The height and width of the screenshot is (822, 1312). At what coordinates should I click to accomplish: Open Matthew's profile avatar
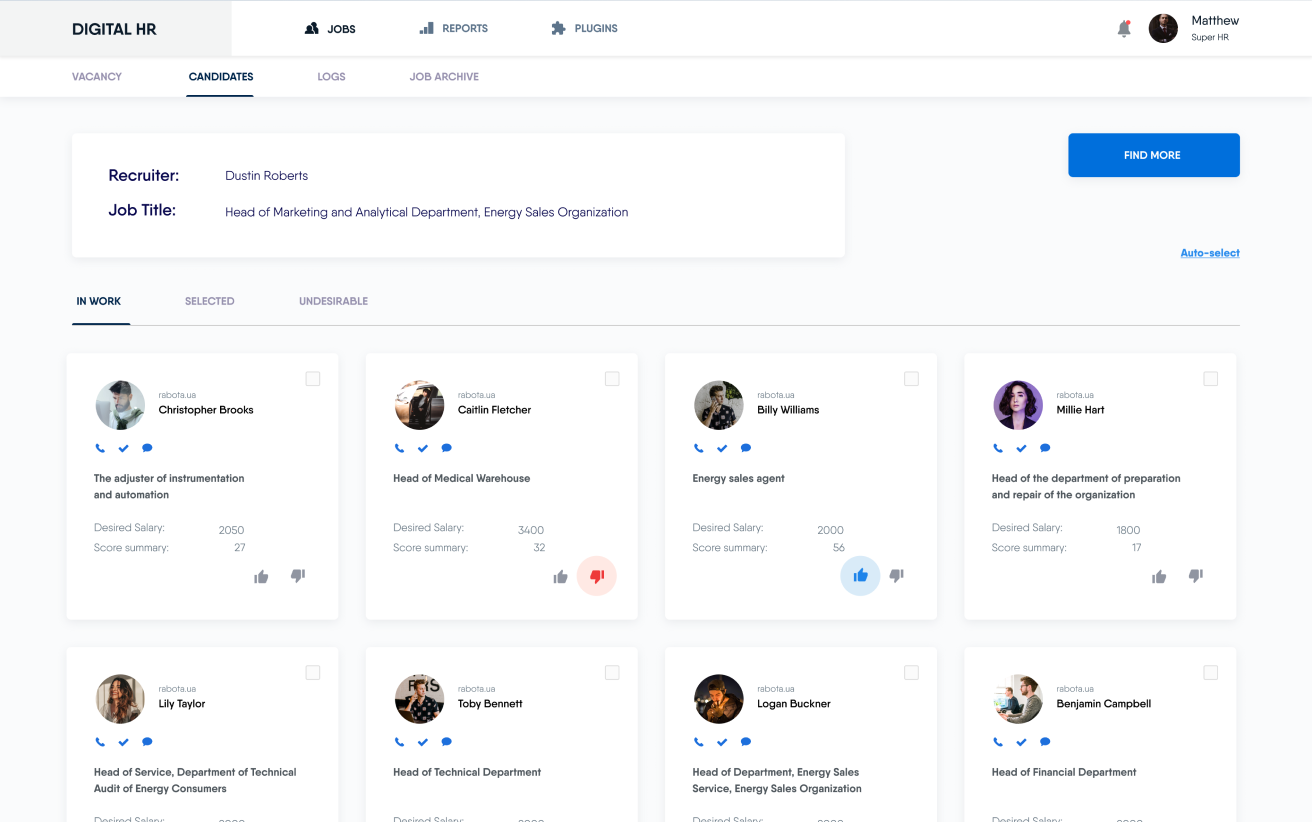coord(1163,28)
